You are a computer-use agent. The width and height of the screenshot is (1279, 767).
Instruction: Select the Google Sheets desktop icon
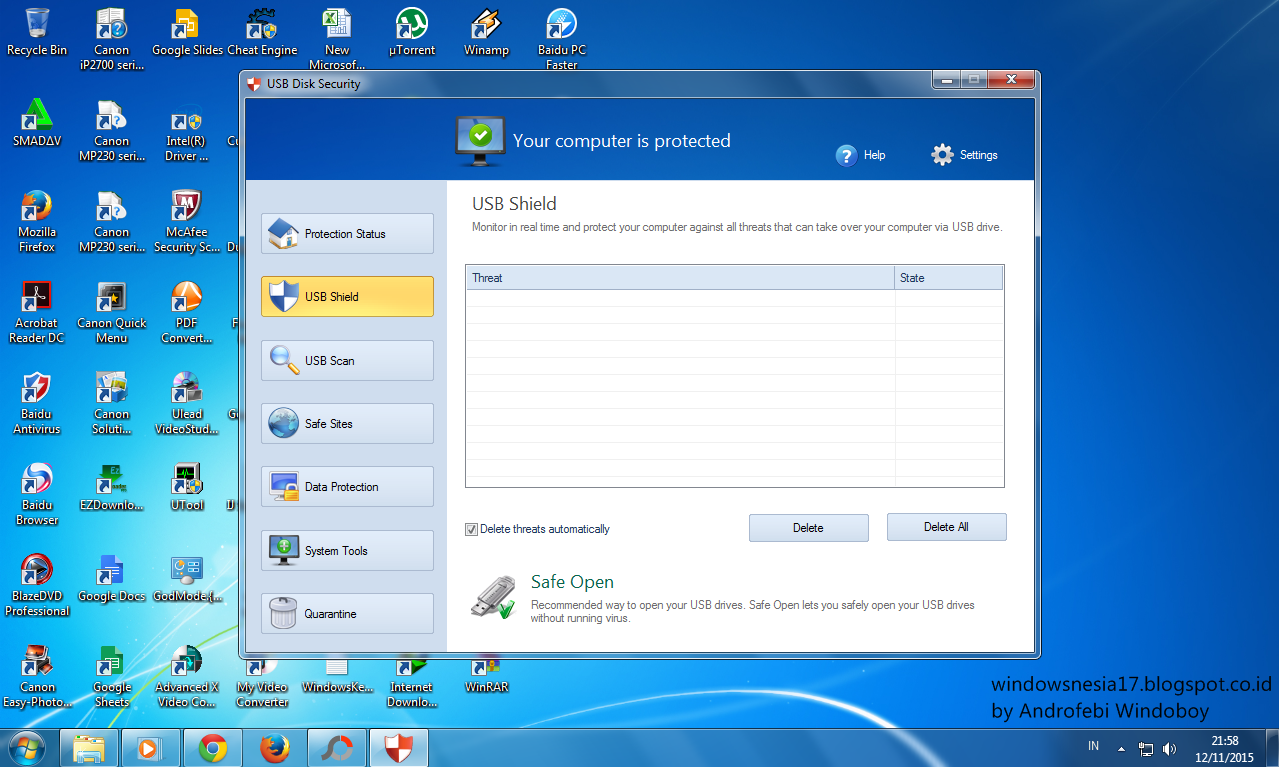pyautogui.click(x=112, y=676)
